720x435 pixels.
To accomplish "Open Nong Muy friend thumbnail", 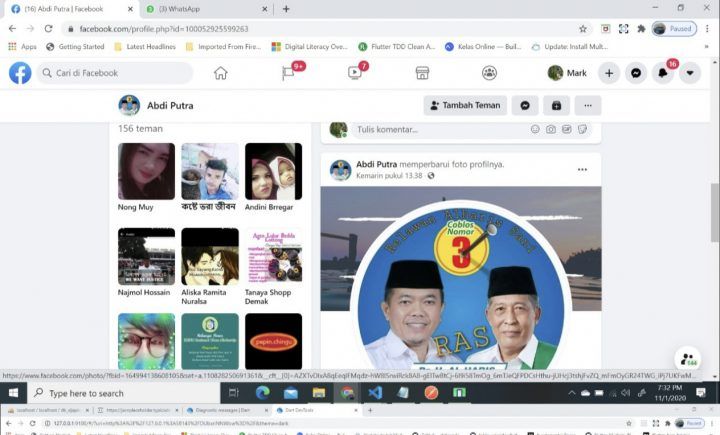I will [x=146, y=171].
